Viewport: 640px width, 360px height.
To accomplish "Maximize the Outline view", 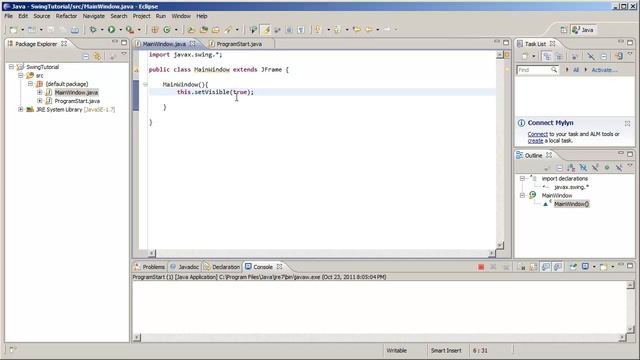I will (630, 154).
